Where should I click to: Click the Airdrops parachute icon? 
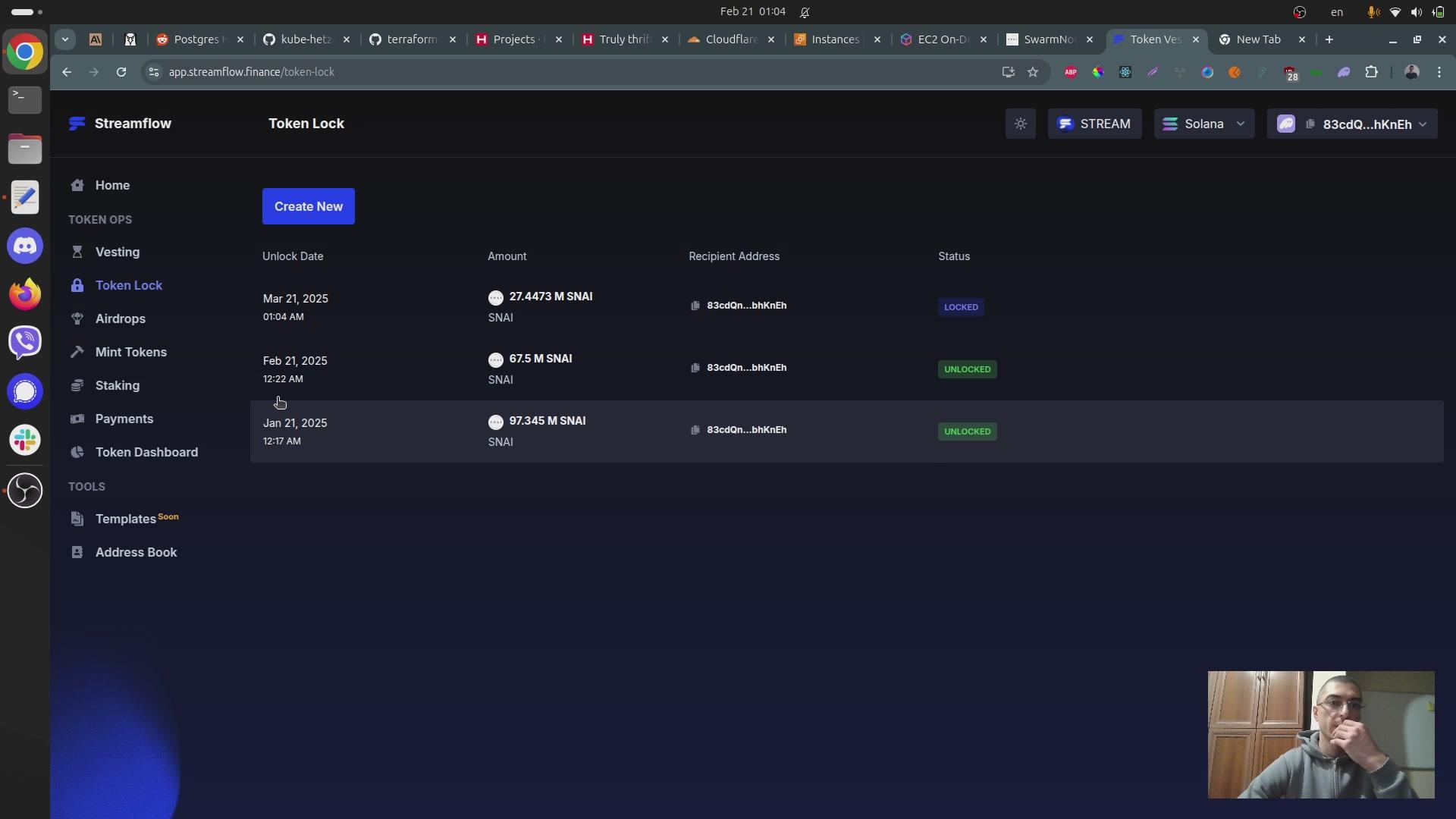click(x=77, y=318)
